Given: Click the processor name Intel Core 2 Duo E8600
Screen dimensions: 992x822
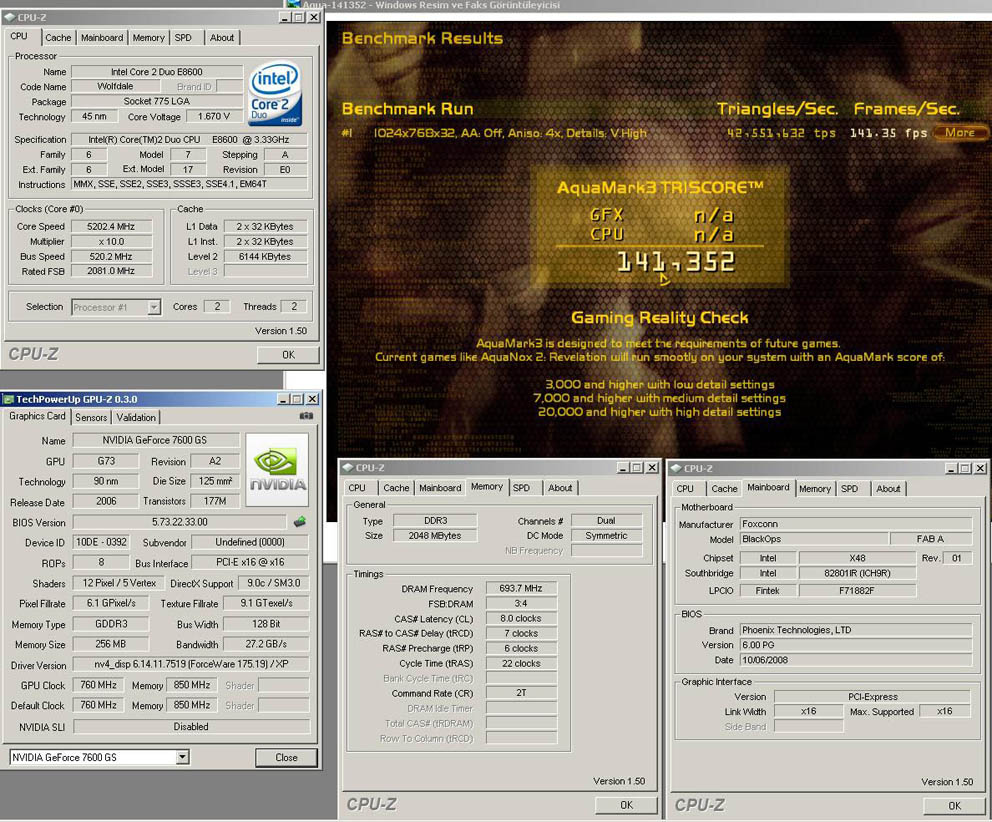Looking at the screenshot, I should click(x=157, y=72).
